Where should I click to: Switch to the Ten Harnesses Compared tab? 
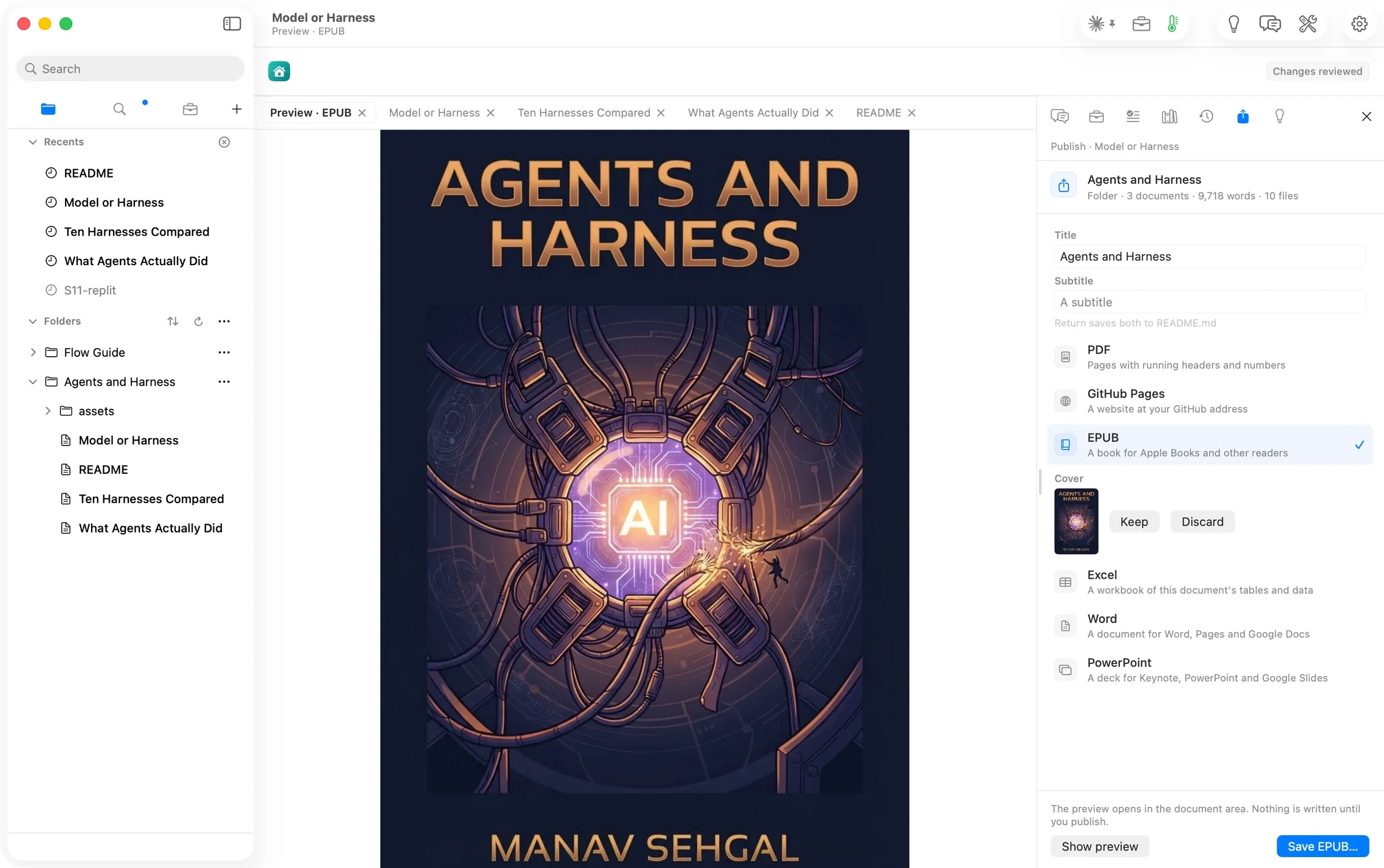[x=584, y=113]
